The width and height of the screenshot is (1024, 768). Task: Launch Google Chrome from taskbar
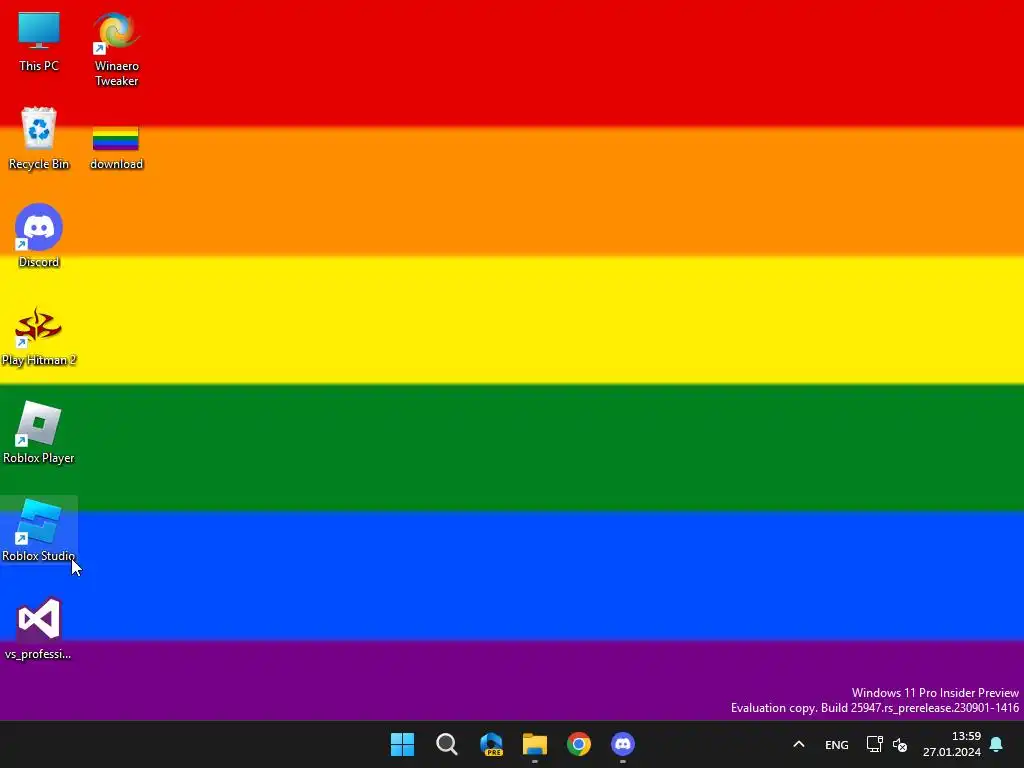579,744
